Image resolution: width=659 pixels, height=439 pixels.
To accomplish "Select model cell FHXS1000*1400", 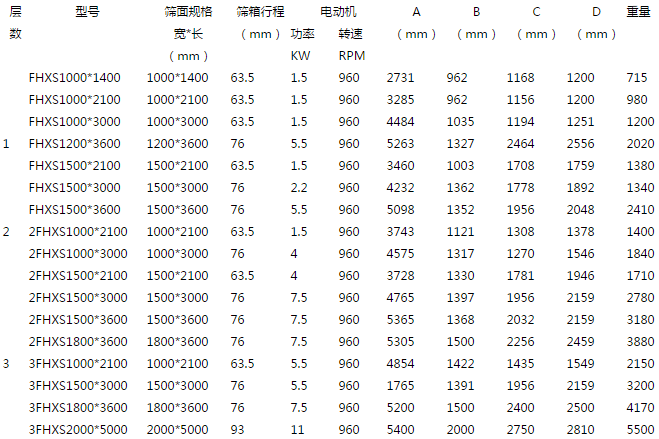I will pyautogui.click(x=74, y=77).
